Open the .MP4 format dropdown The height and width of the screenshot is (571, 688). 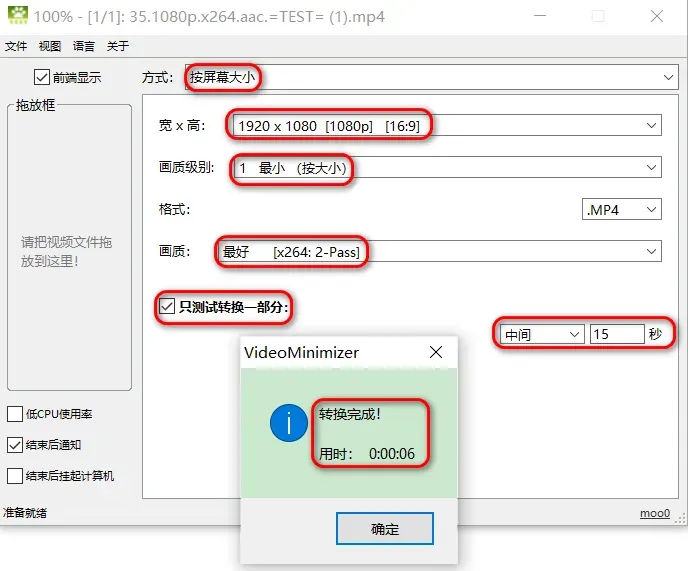(622, 209)
